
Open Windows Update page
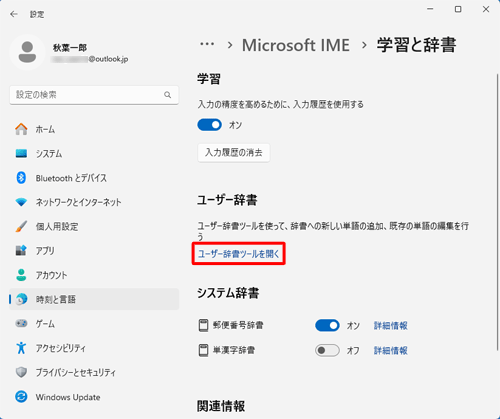point(94,397)
